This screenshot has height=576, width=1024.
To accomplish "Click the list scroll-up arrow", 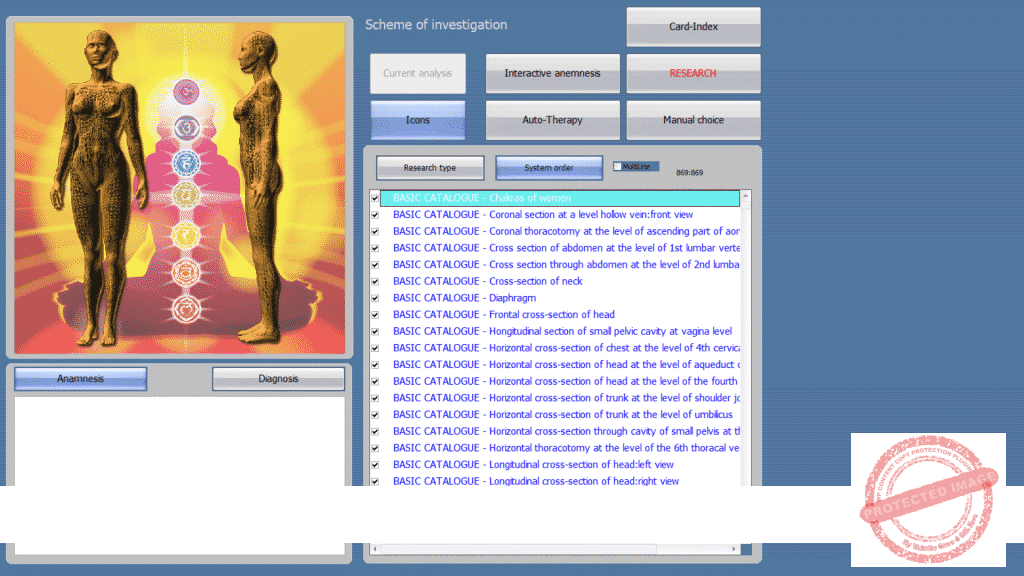I will tap(746, 196).
